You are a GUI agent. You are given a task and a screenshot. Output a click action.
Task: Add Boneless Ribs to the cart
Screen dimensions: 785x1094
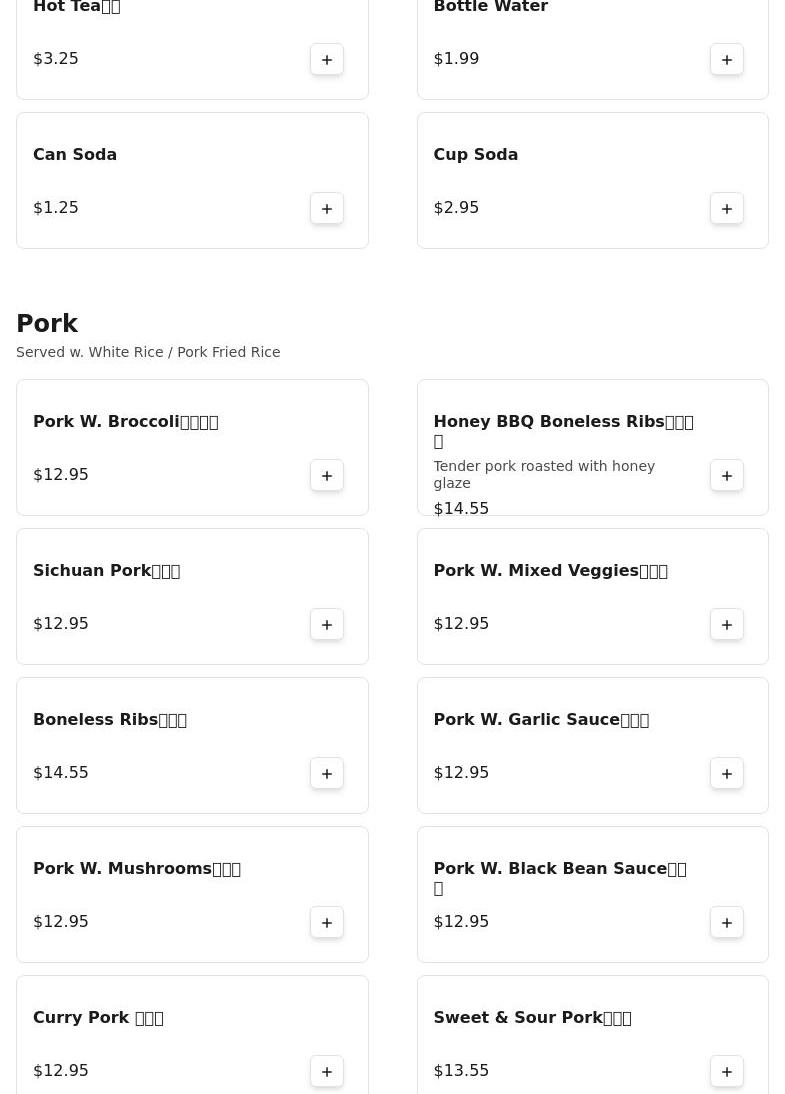click(327, 774)
